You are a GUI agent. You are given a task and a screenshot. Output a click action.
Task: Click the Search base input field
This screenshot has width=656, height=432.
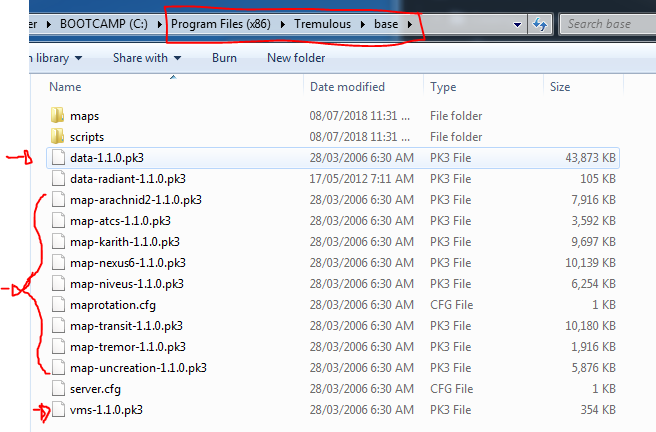[x=606, y=23]
